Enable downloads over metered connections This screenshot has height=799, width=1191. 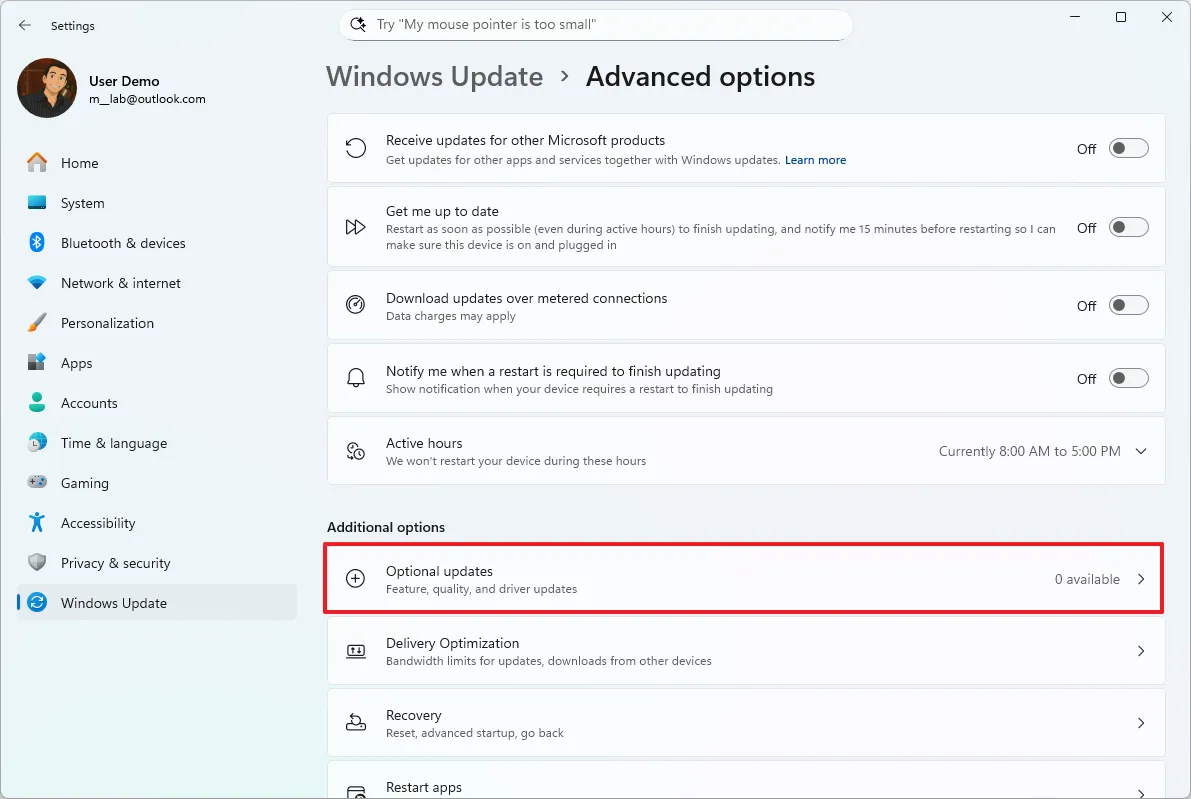1128,306
